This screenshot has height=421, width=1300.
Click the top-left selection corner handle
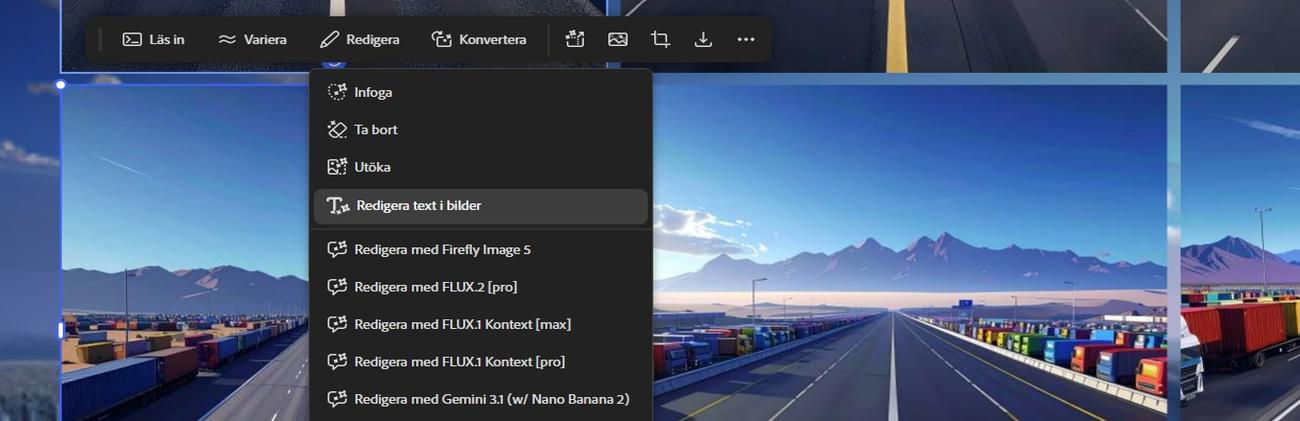click(x=61, y=85)
